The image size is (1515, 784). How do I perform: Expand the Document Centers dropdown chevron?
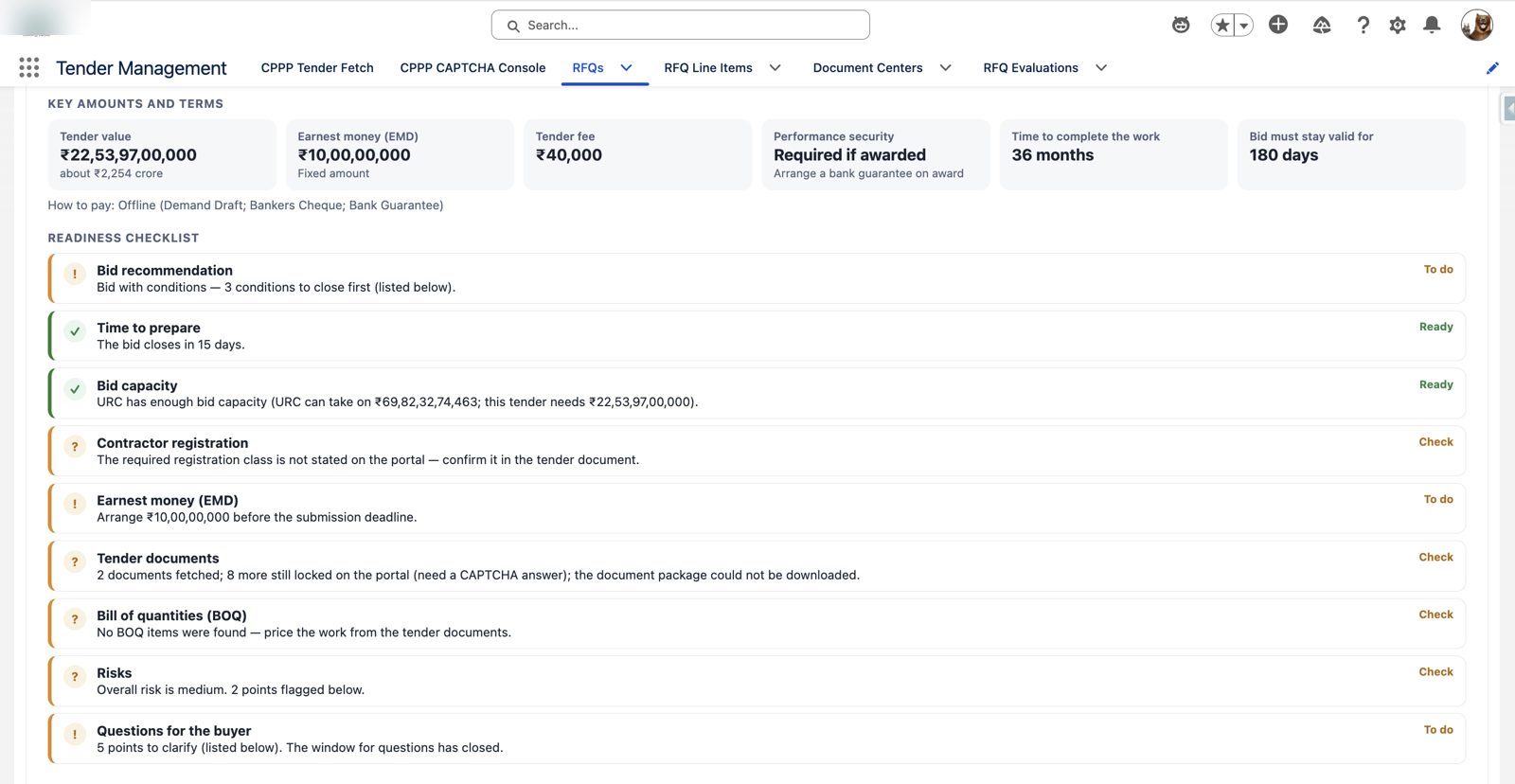coord(945,67)
